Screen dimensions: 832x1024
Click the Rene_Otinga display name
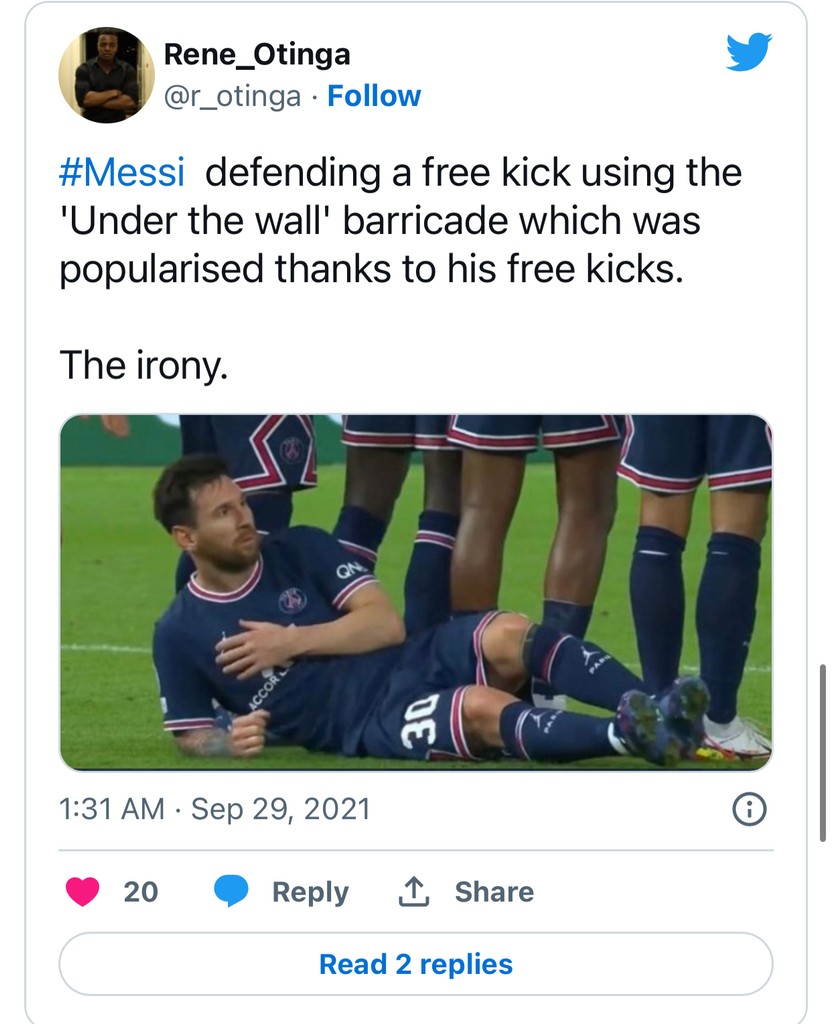click(256, 55)
